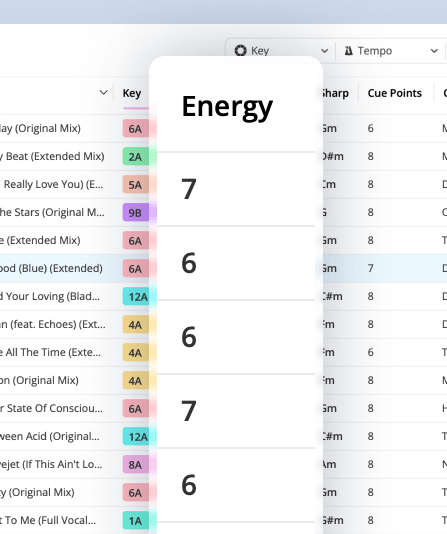Open the Tempo filter dropdown chevron
The image size is (447, 534).
click(434, 51)
